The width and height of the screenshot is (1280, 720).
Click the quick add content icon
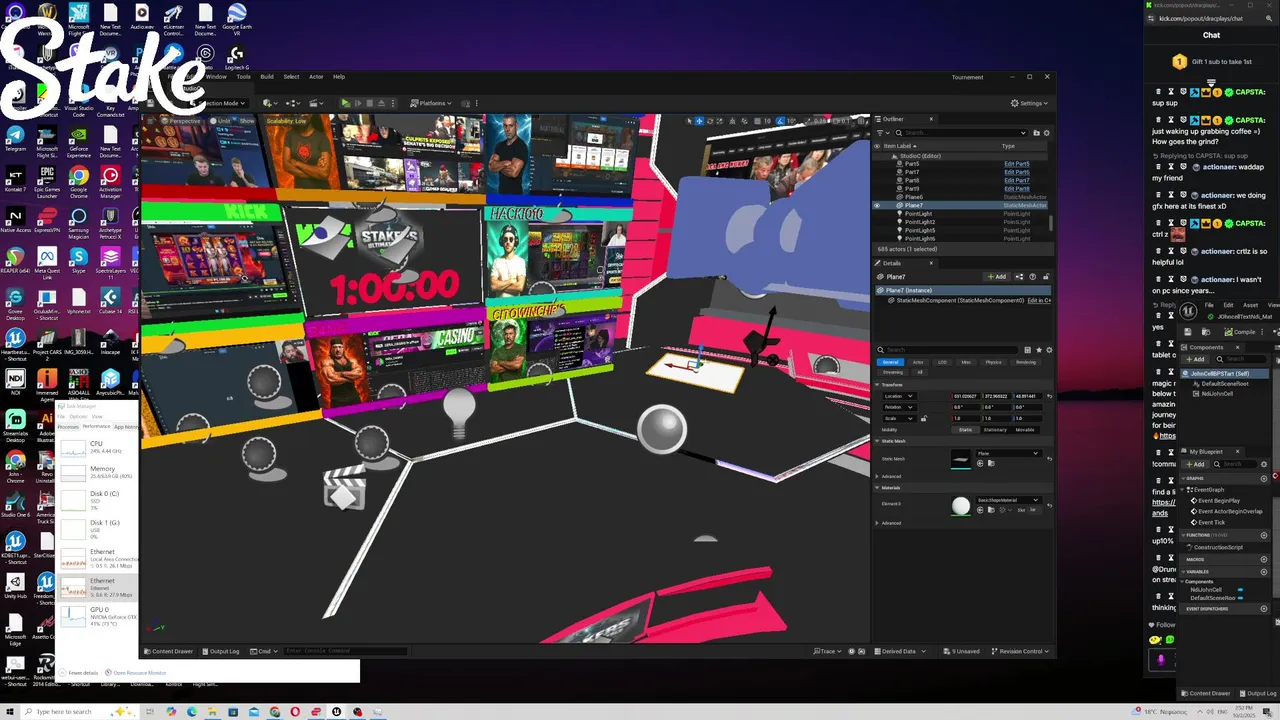(x=269, y=103)
